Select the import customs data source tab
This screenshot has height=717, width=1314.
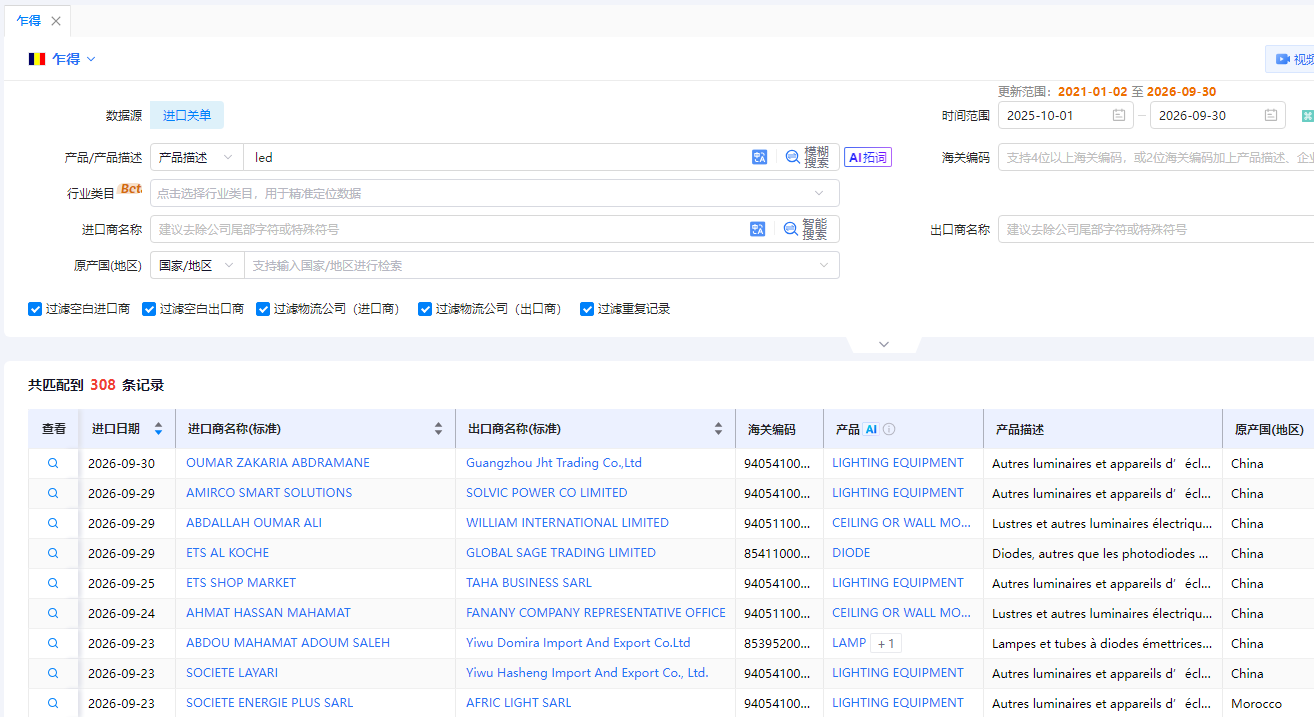tap(187, 115)
